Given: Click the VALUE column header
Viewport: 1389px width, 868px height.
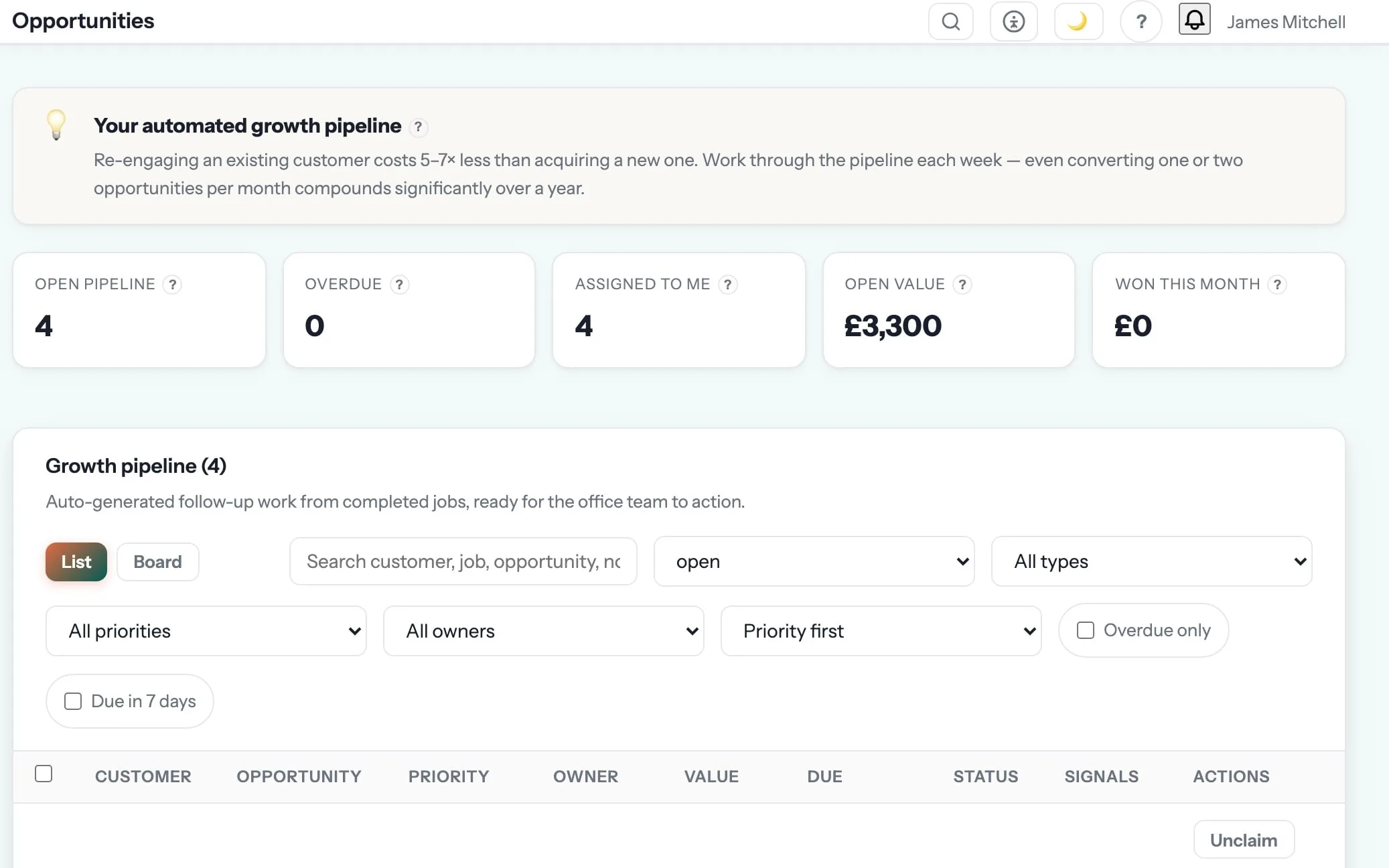Looking at the screenshot, I should (x=711, y=776).
